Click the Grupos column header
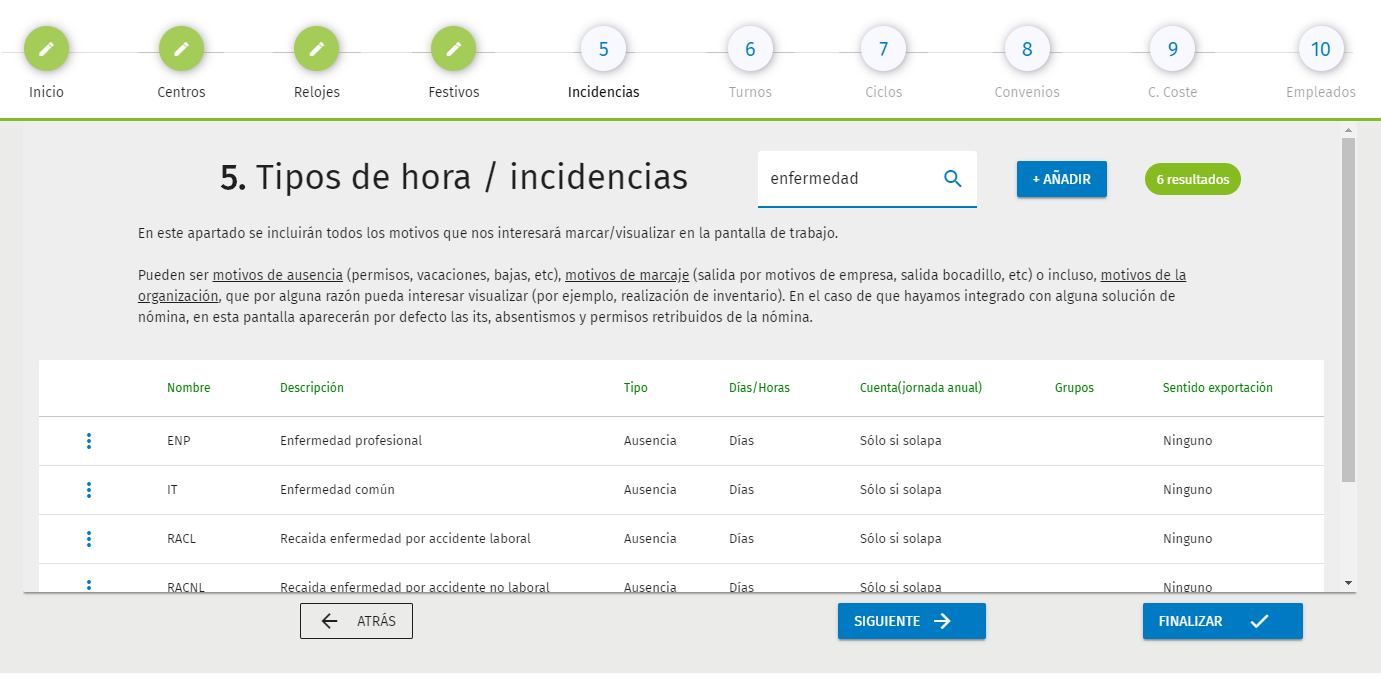1381x694 pixels. 1074,388
